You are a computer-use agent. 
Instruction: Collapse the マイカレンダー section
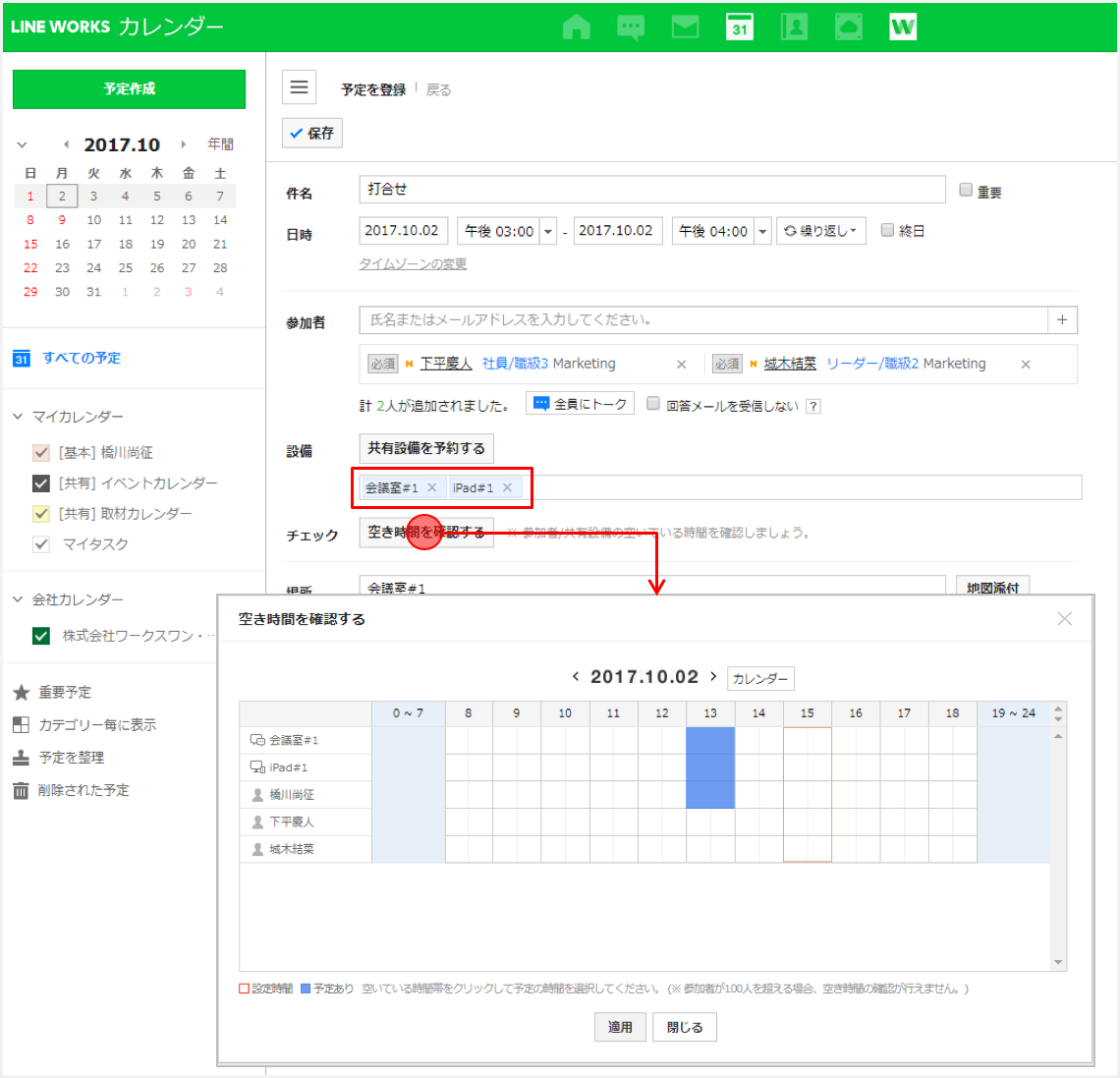tap(18, 417)
